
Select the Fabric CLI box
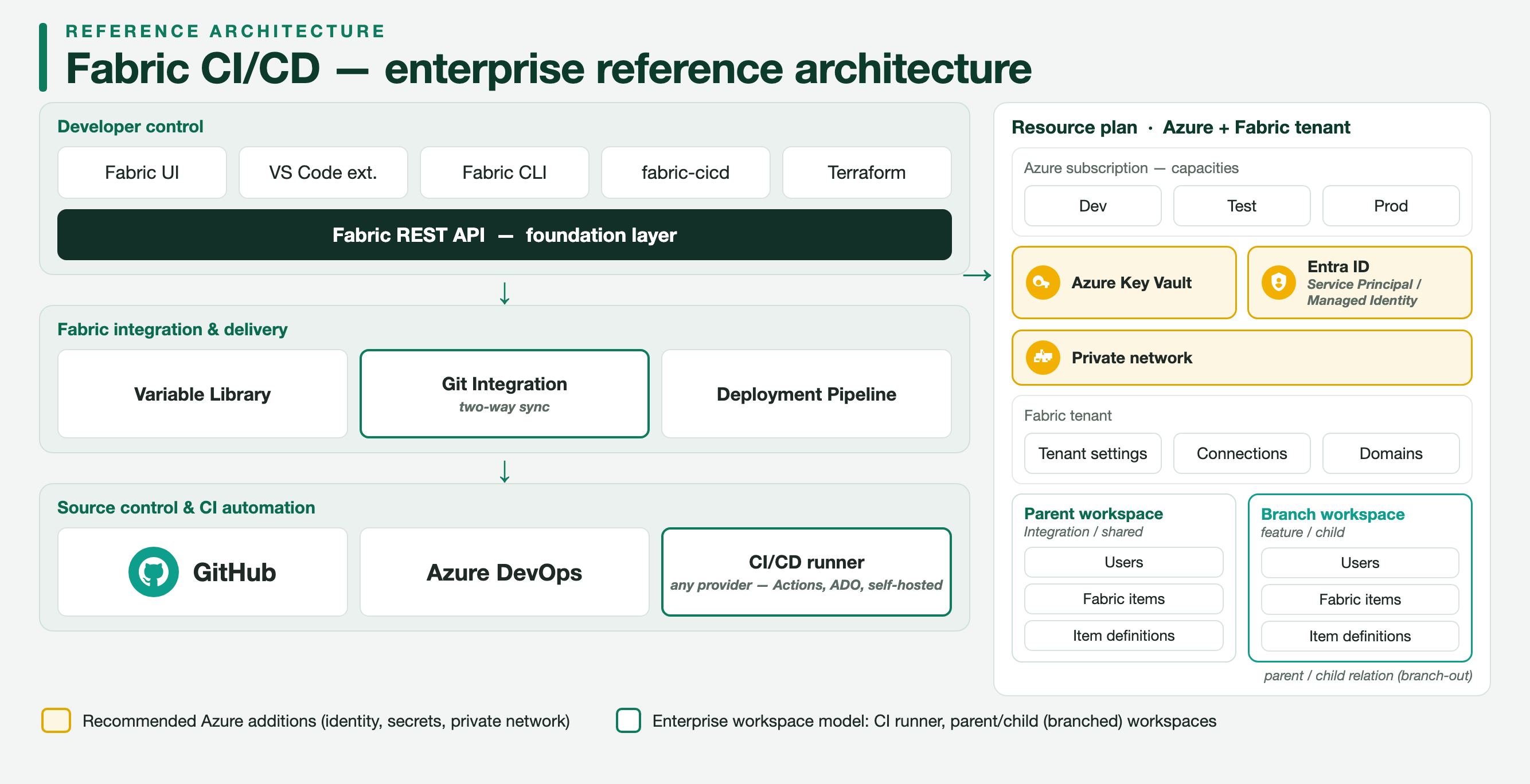tap(504, 173)
